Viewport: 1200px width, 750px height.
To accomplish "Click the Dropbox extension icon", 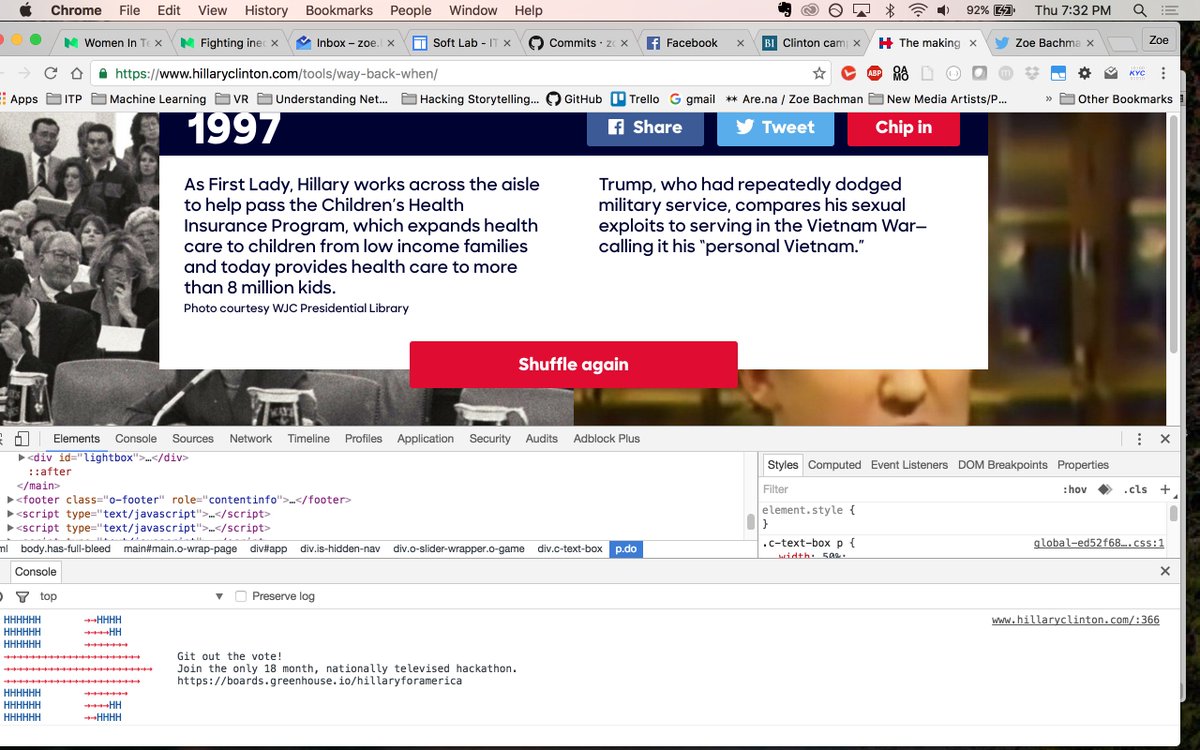I will 1032,74.
